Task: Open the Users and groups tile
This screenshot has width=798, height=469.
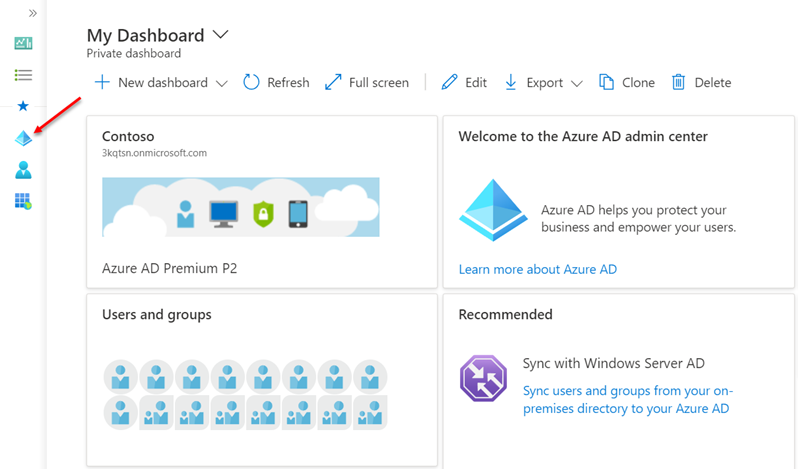Action: coord(262,380)
